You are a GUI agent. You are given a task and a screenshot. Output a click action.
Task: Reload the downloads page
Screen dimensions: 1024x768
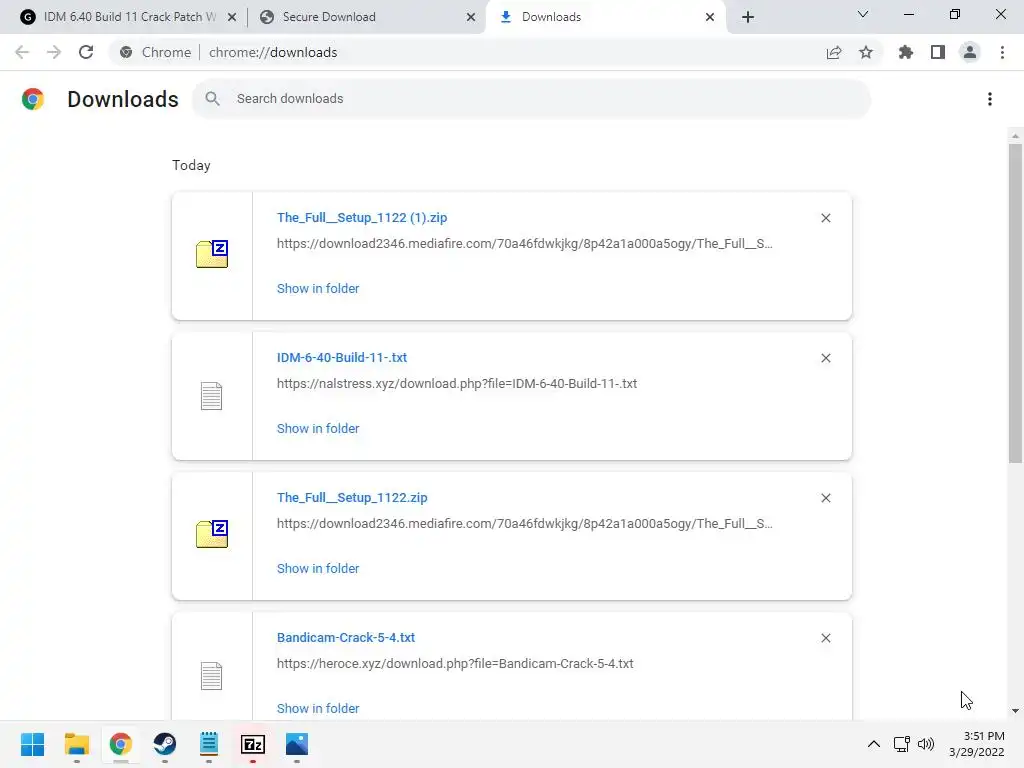(86, 52)
